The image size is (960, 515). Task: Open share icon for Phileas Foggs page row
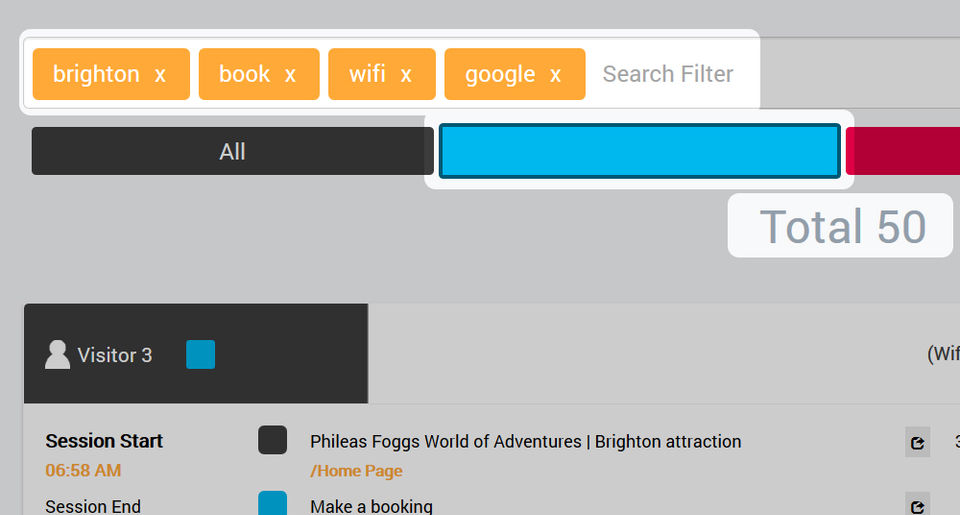(x=917, y=442)
